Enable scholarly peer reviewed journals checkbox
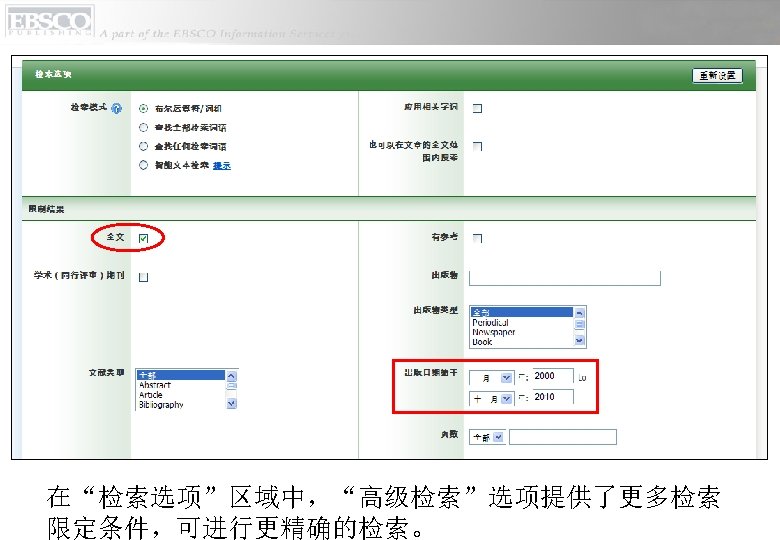 point(143,277)
